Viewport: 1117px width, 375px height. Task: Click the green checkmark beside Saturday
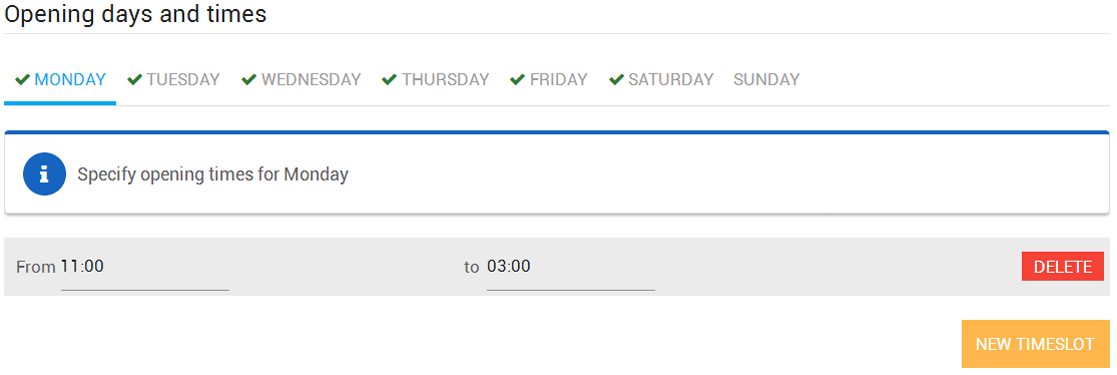[617, 79]
